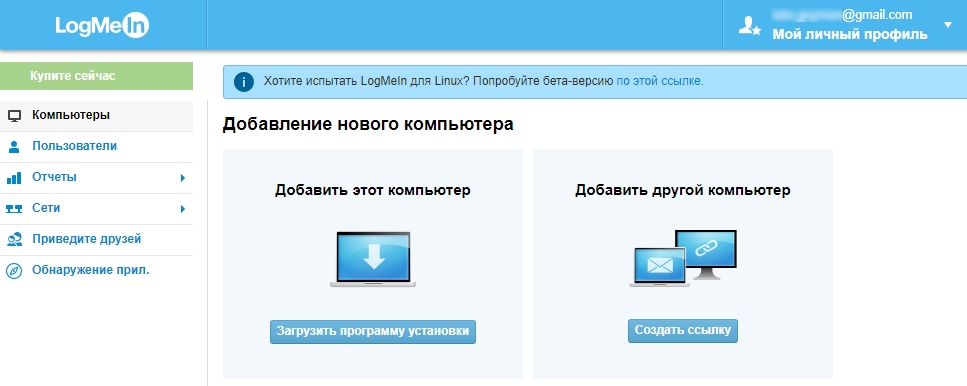
Task: Click the Добавление нового компьютера title
Action: point(368,124)
